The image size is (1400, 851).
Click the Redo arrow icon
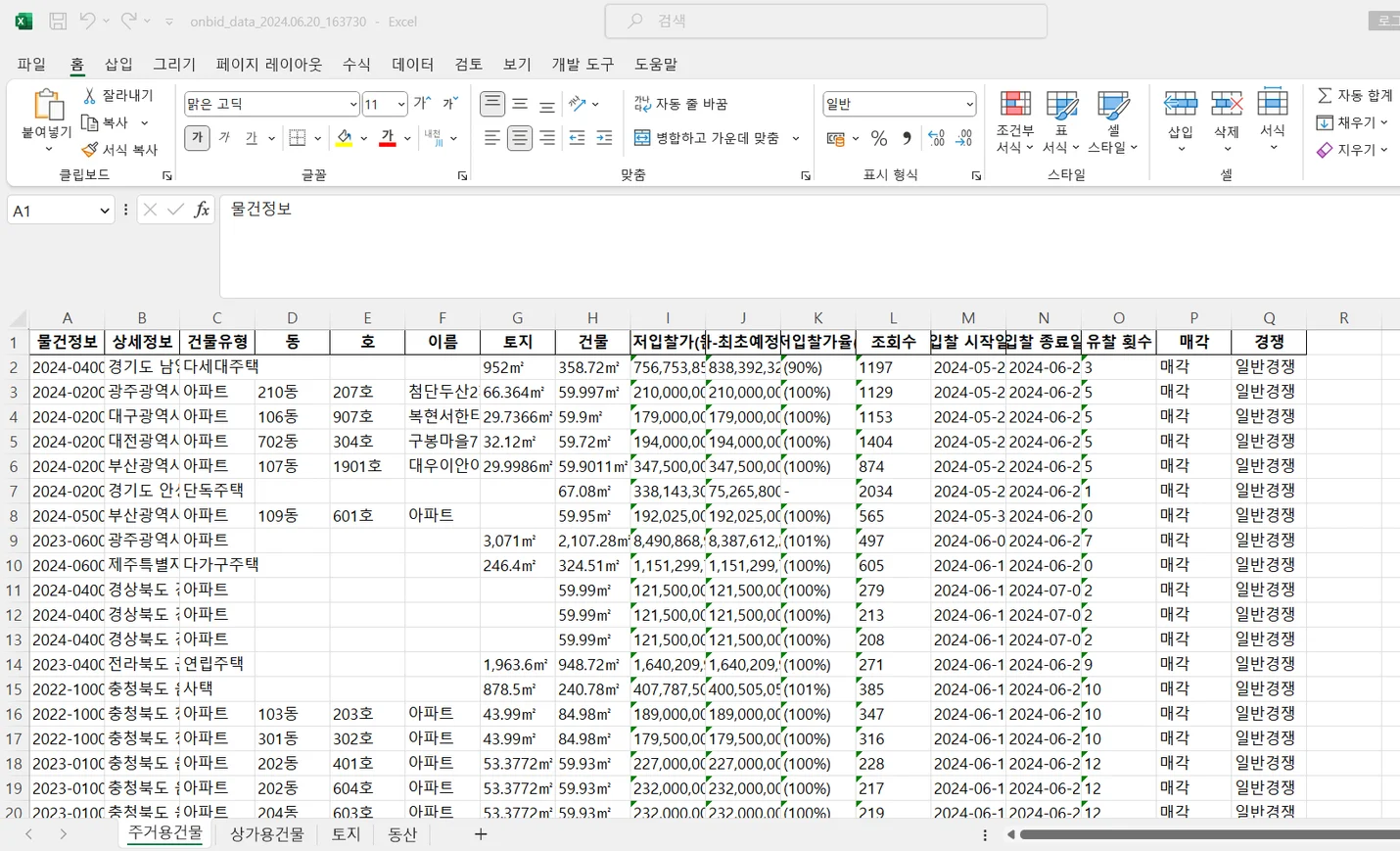click(x=128, y=21)
